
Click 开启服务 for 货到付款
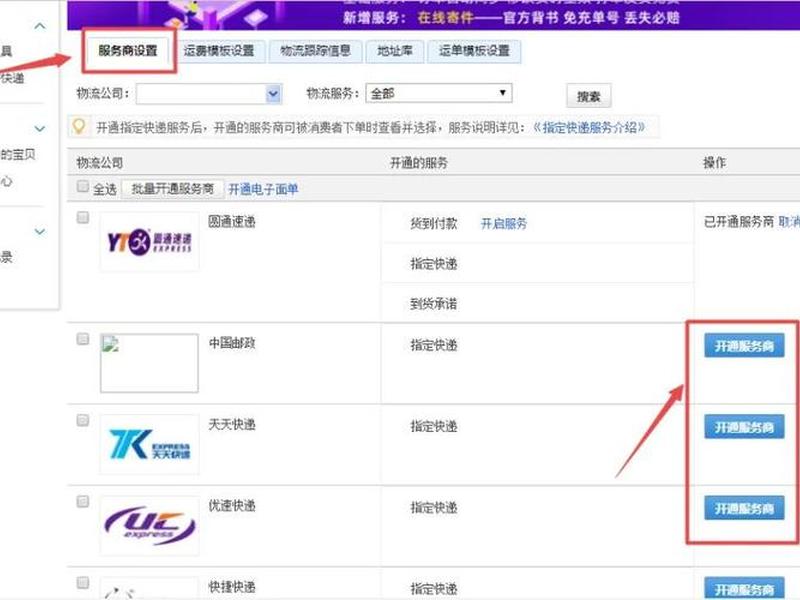coord(504,223)
